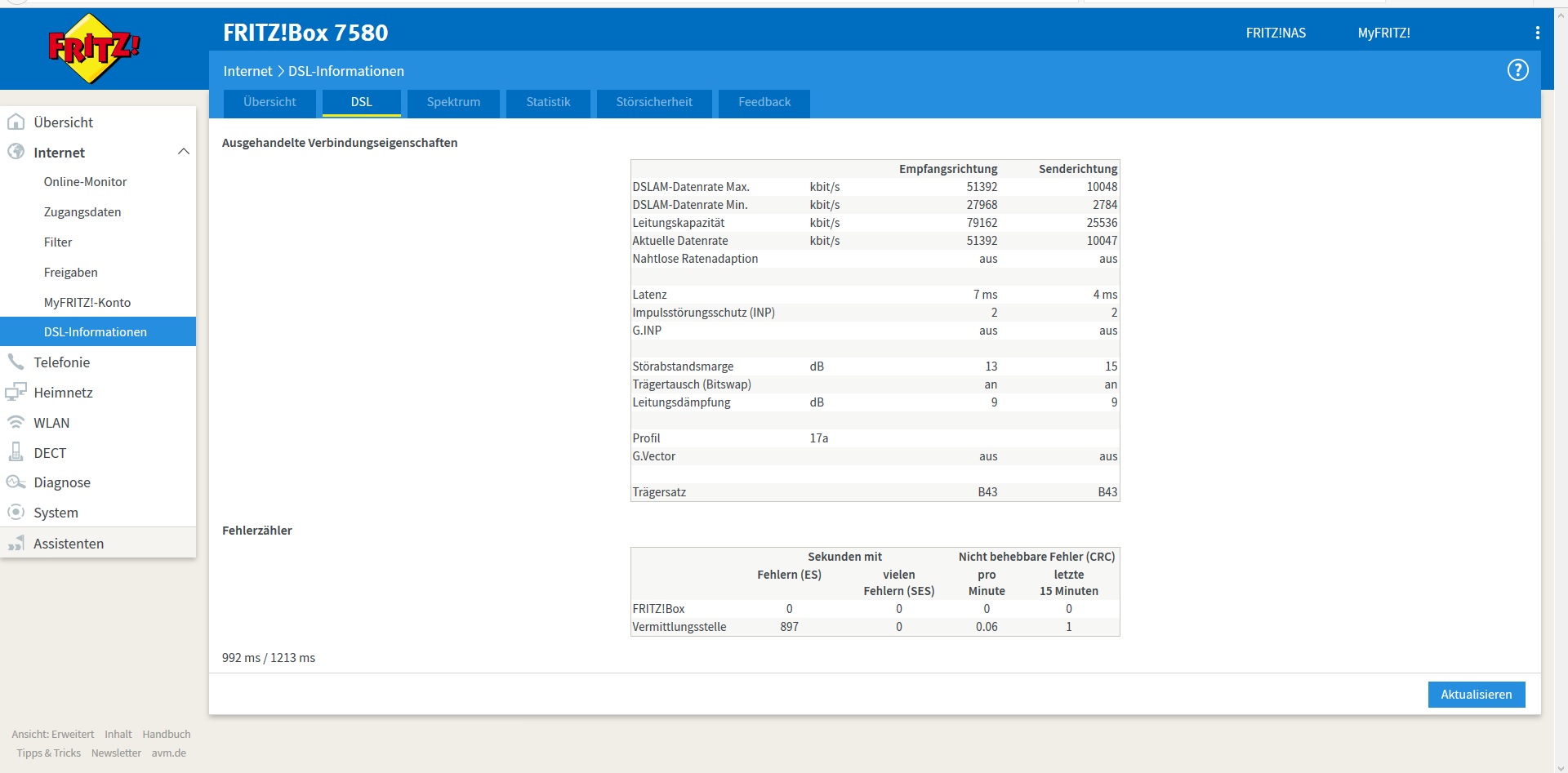Screen dimensions: 1568x773
Task: Open the Tipps & Tricks link
Action: pos(49,753)
